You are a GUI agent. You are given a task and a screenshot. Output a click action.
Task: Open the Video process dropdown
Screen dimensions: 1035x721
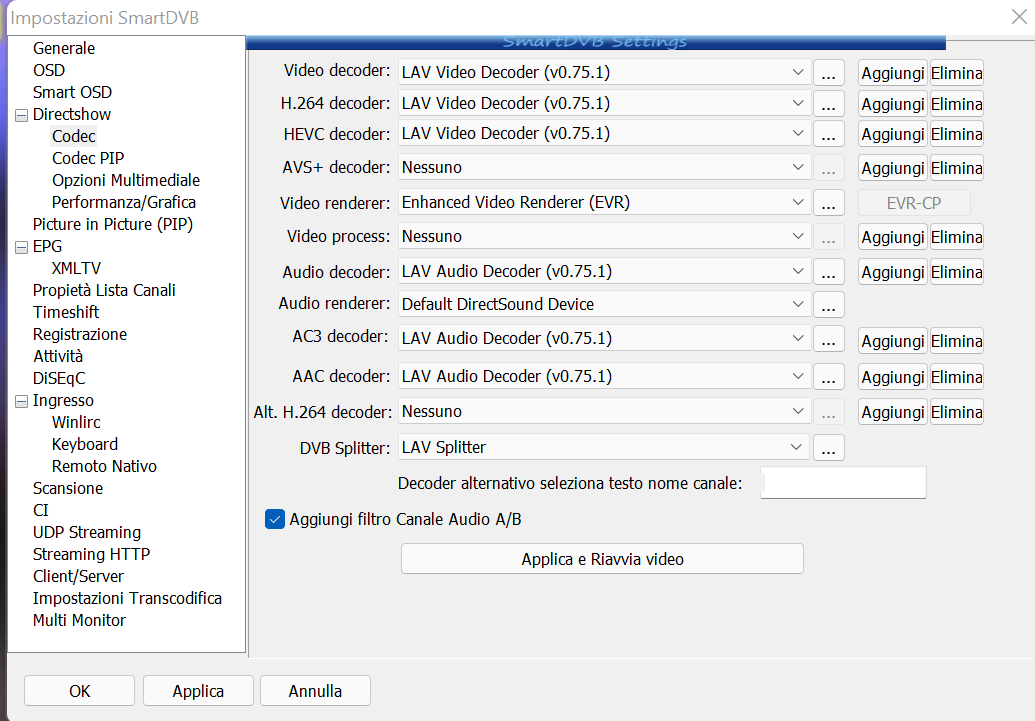(x=604, y=236)
